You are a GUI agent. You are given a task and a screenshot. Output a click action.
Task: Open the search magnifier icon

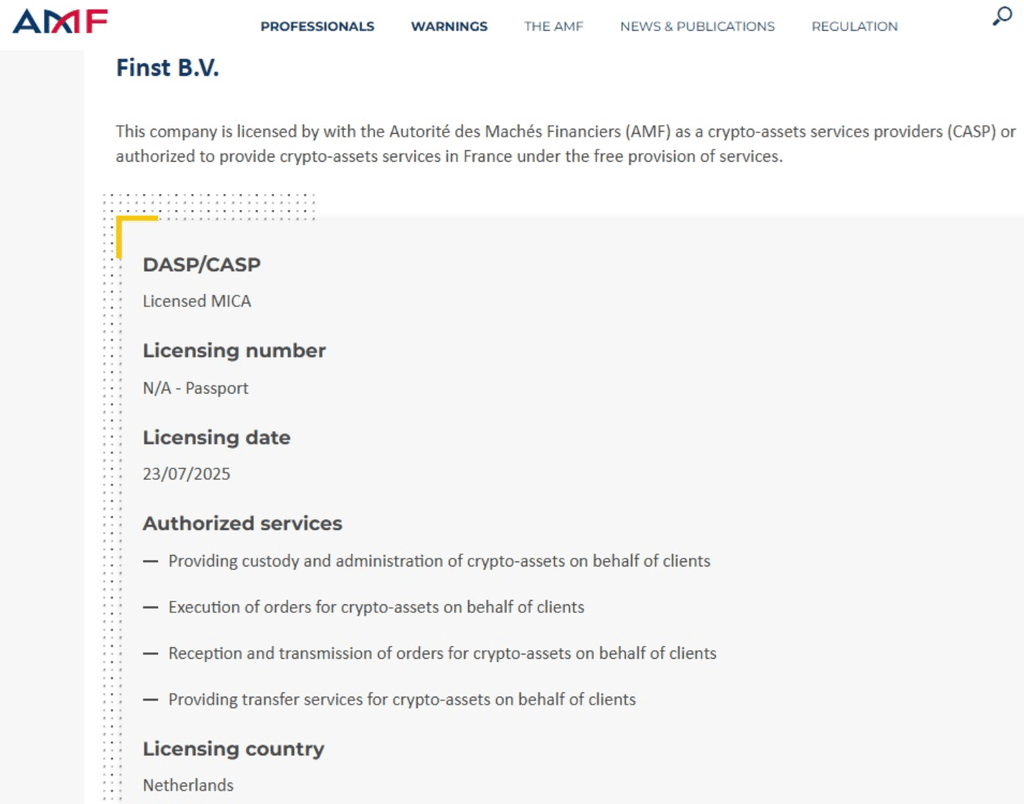click(x=1001, y=17)
